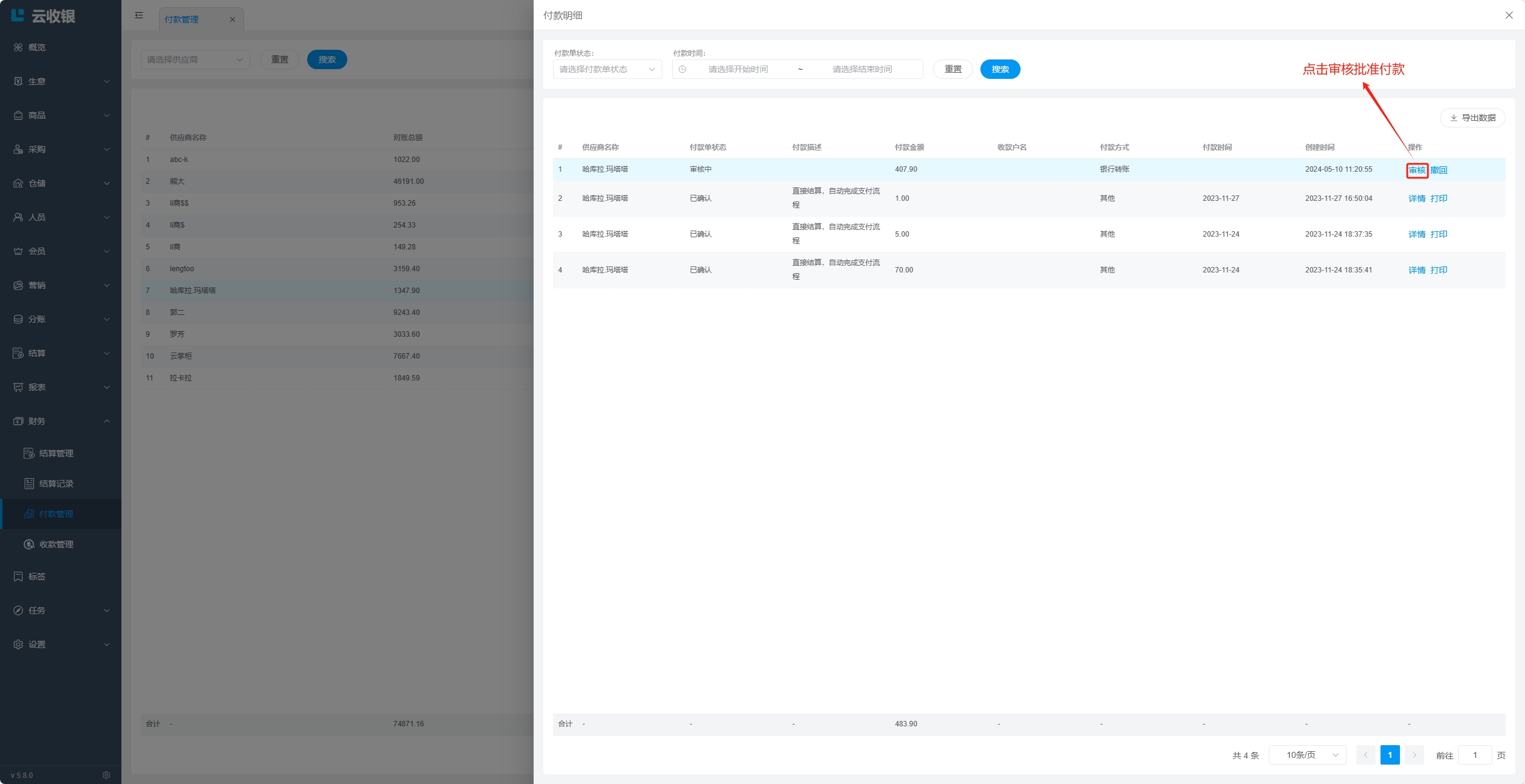Screen dimensions: 1525x784
Task: Select 付款管理 in the finance submenu
Action: (x=56, y=514)
